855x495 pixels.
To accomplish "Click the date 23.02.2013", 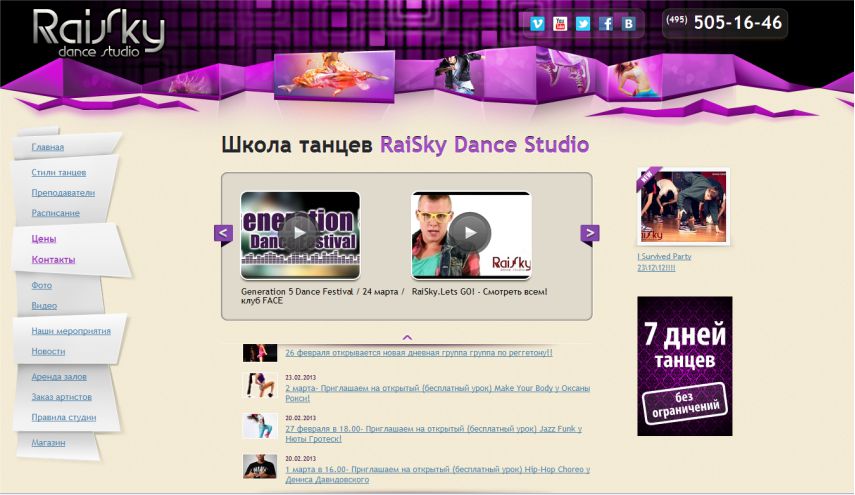I will [300, 377].
